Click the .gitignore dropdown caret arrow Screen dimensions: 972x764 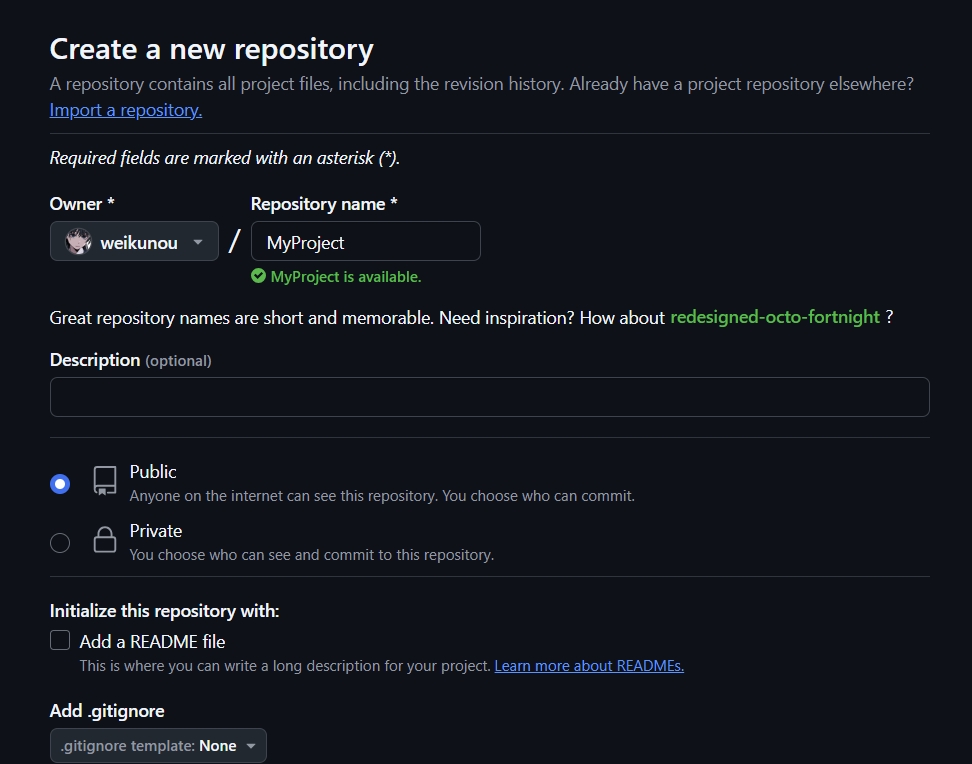coord(251,746)
